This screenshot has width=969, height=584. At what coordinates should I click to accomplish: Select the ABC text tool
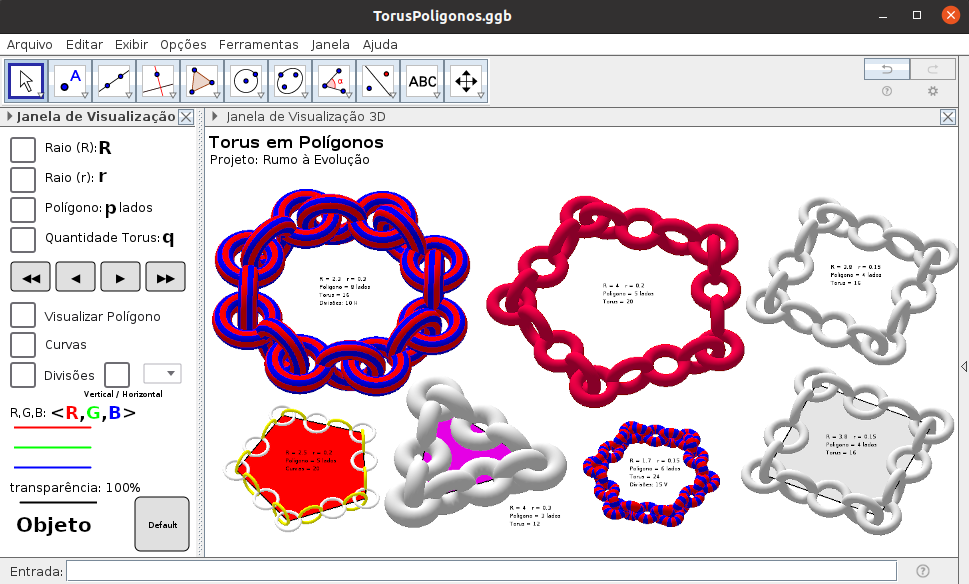click(x=422, y=81)
